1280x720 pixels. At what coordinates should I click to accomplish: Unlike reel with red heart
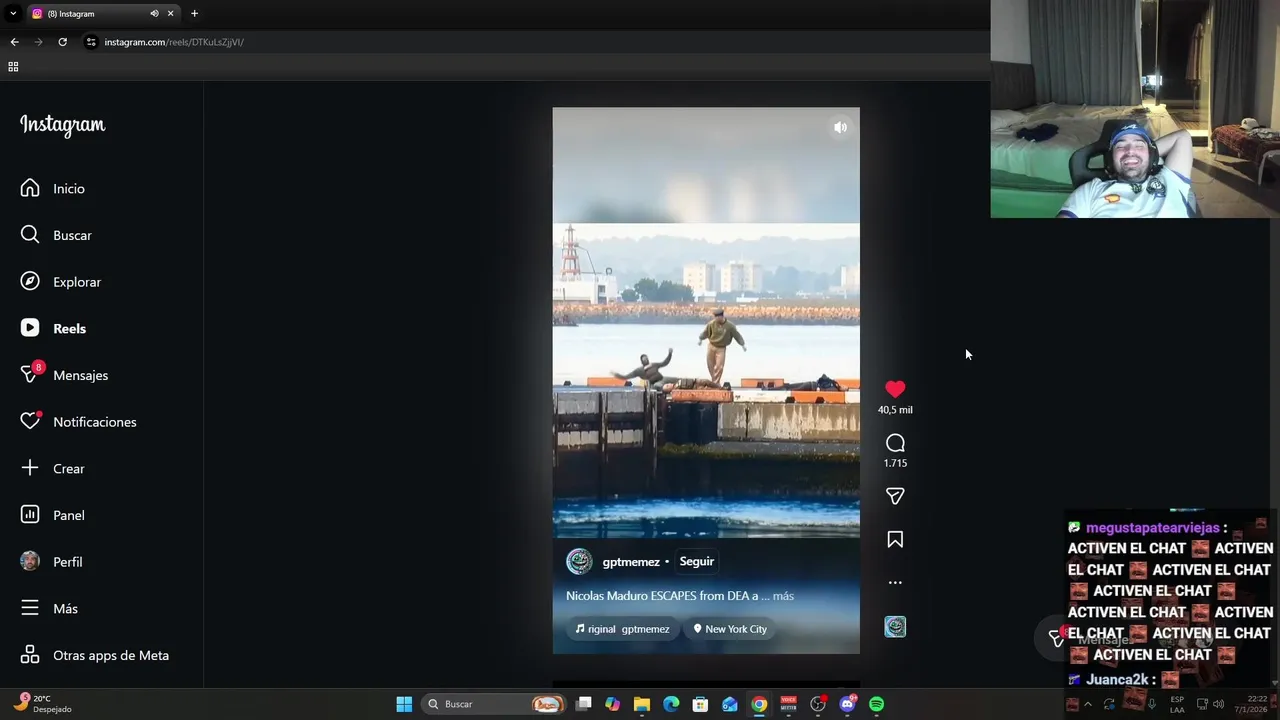click(895, 389)
